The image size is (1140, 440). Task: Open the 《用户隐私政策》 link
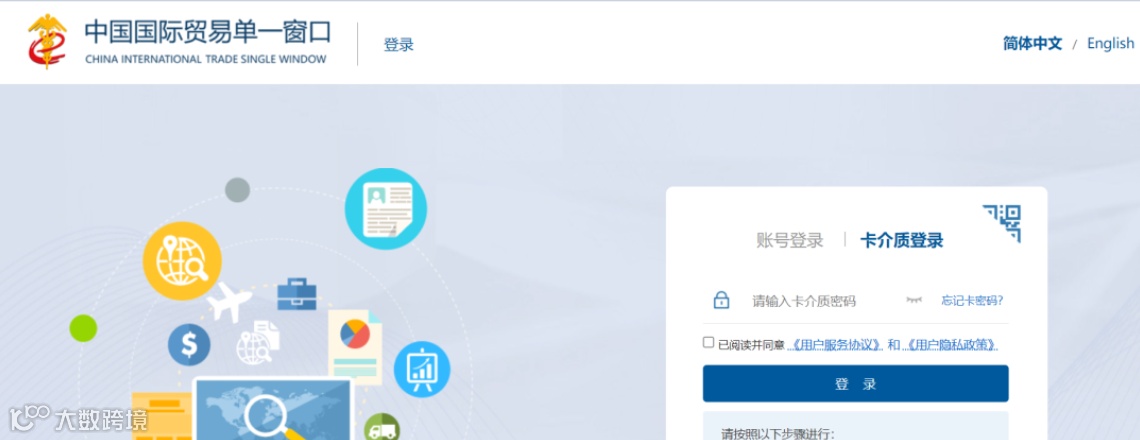point(950,345)
